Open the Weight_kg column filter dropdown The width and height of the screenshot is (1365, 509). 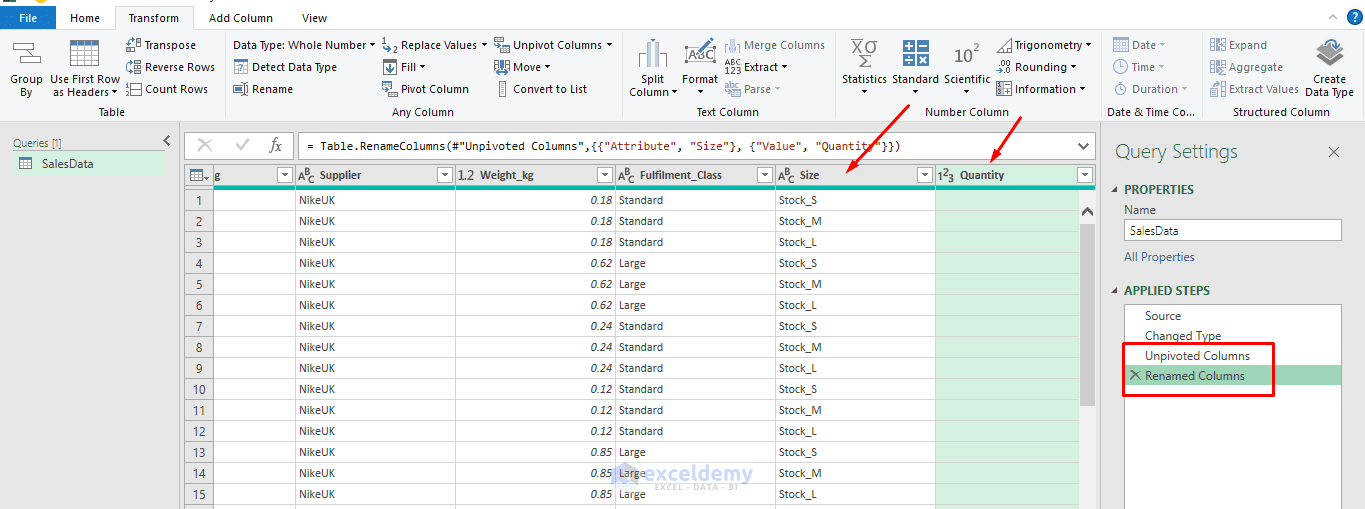pos(604,175)
